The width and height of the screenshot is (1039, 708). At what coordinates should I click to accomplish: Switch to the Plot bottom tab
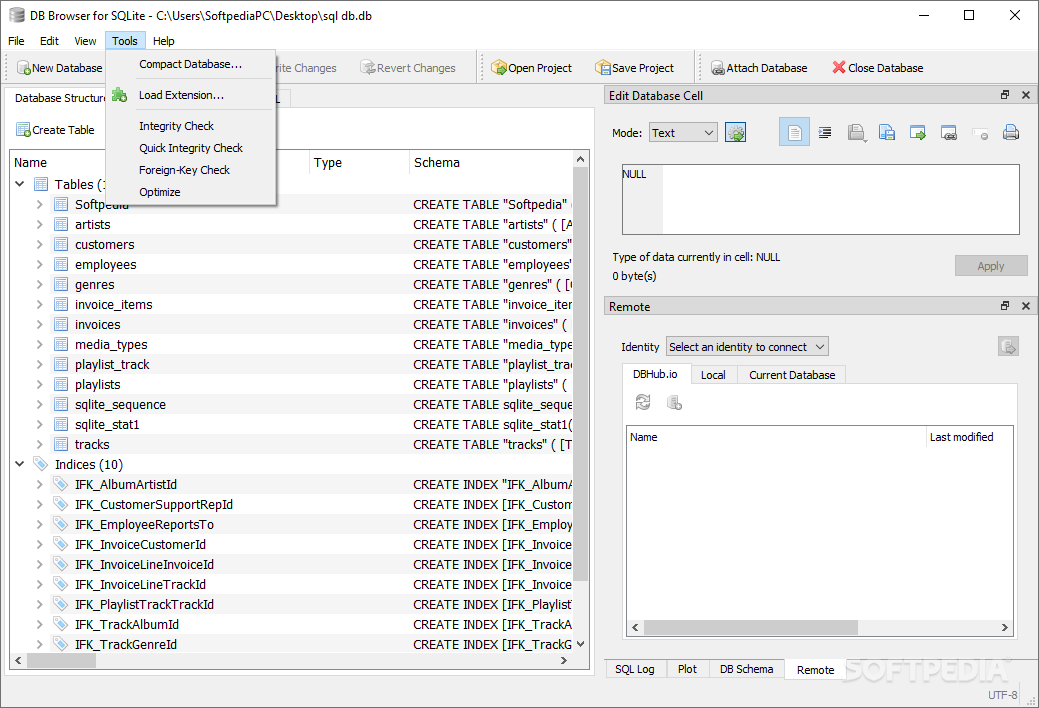click(687, 669)
